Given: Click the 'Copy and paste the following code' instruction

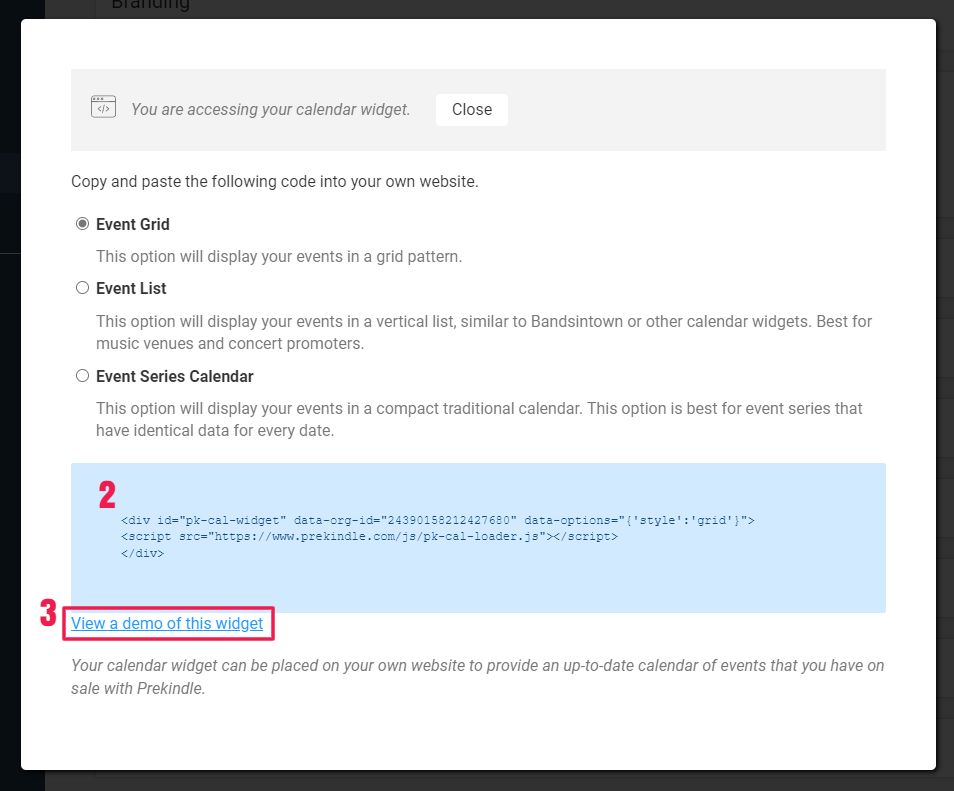Looking at the screenshot, I should click(274, 181).
